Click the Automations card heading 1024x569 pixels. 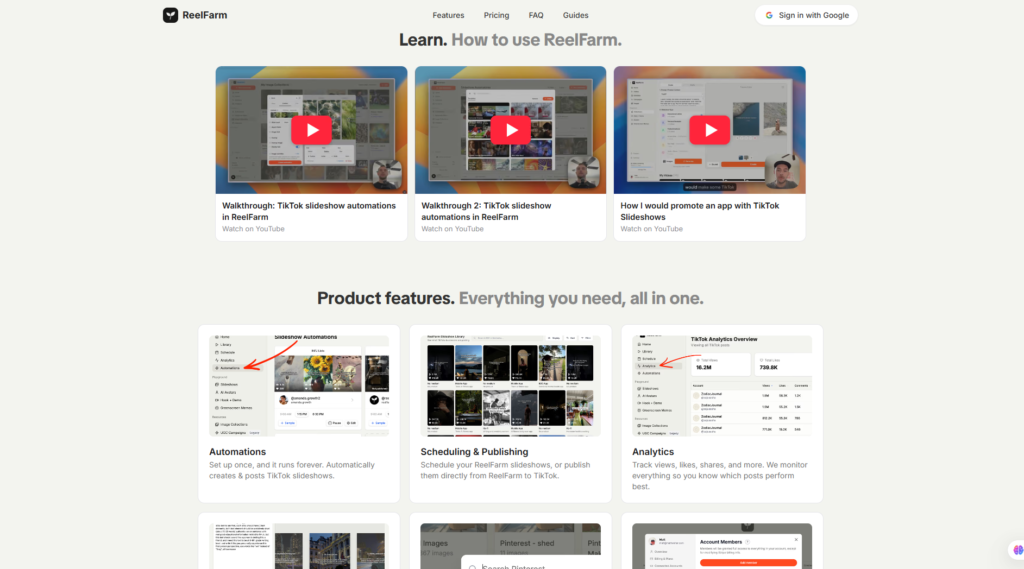[237, 451]
